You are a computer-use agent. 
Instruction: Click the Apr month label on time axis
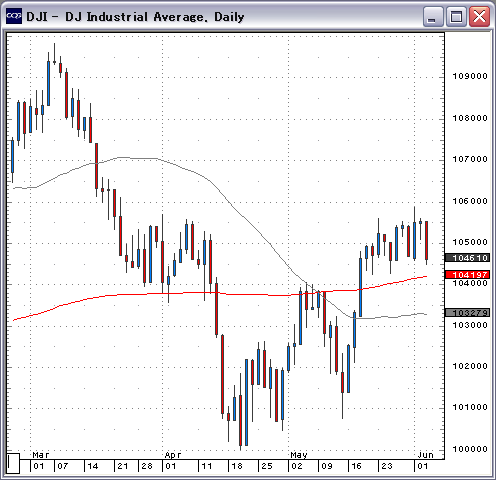(173, 455)
